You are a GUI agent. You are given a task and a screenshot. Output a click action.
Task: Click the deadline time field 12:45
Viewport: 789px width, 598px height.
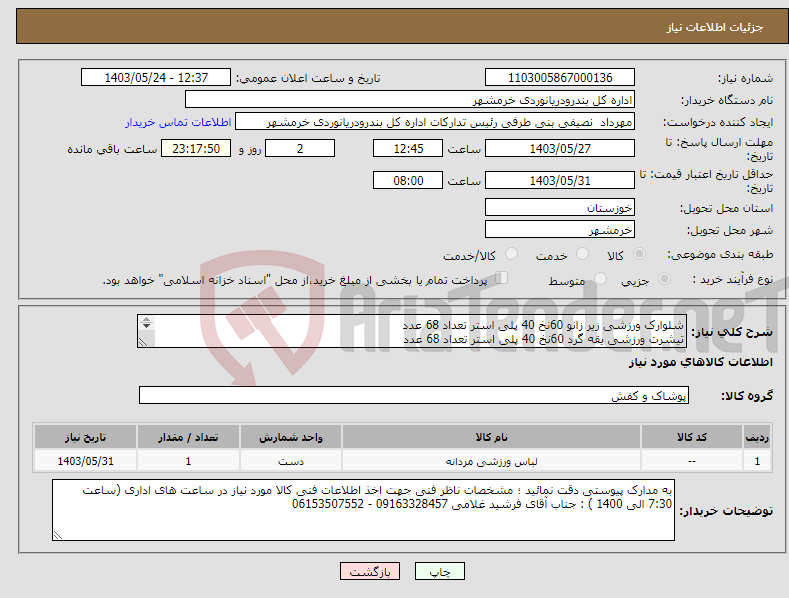pyautogui.click(x=408, y=148)
